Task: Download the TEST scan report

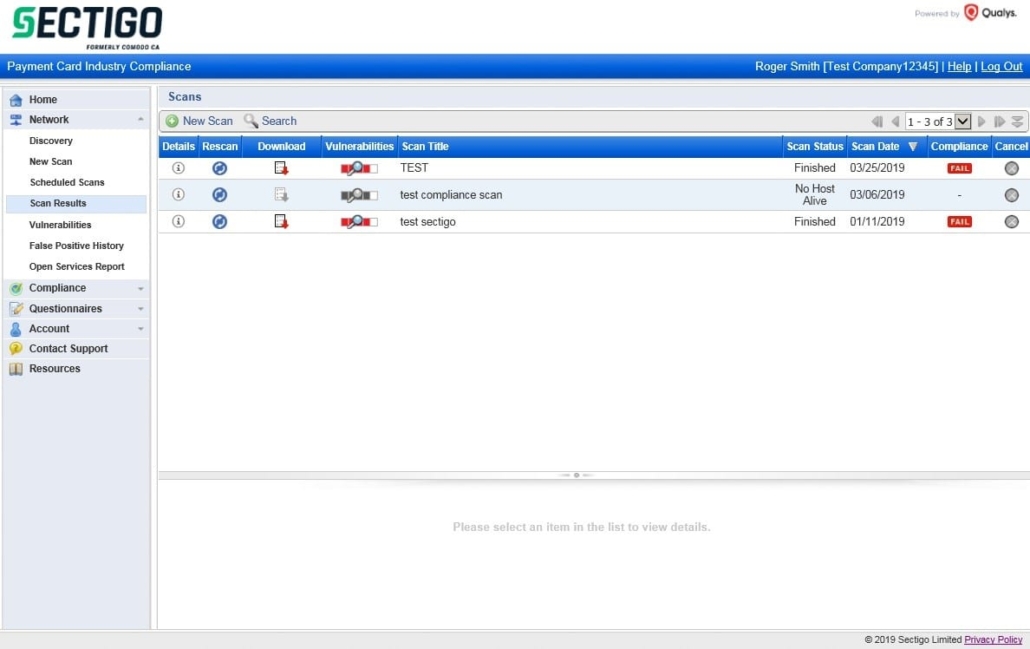Action: pyautogui.click(x=281, y=168)
